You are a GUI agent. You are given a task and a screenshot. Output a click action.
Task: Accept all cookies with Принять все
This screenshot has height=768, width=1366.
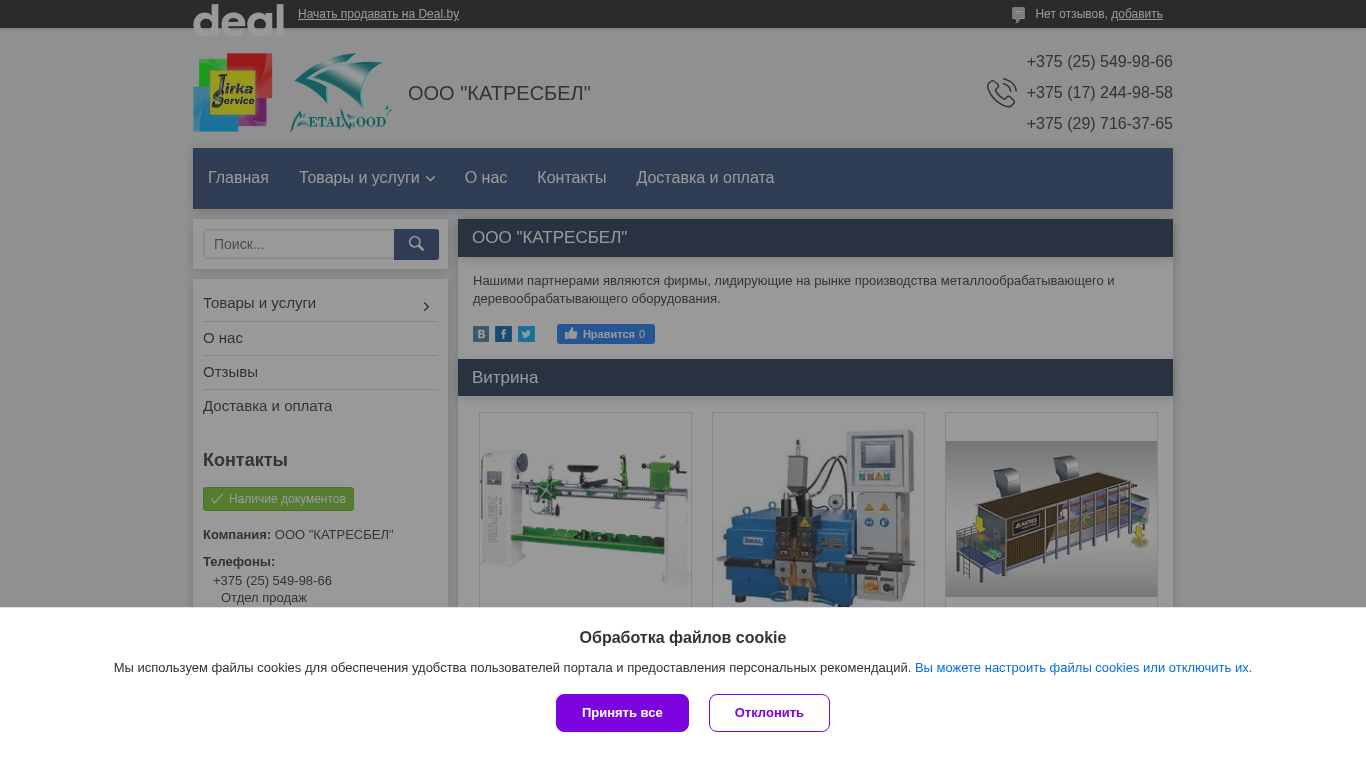click(x=622, y=713)
